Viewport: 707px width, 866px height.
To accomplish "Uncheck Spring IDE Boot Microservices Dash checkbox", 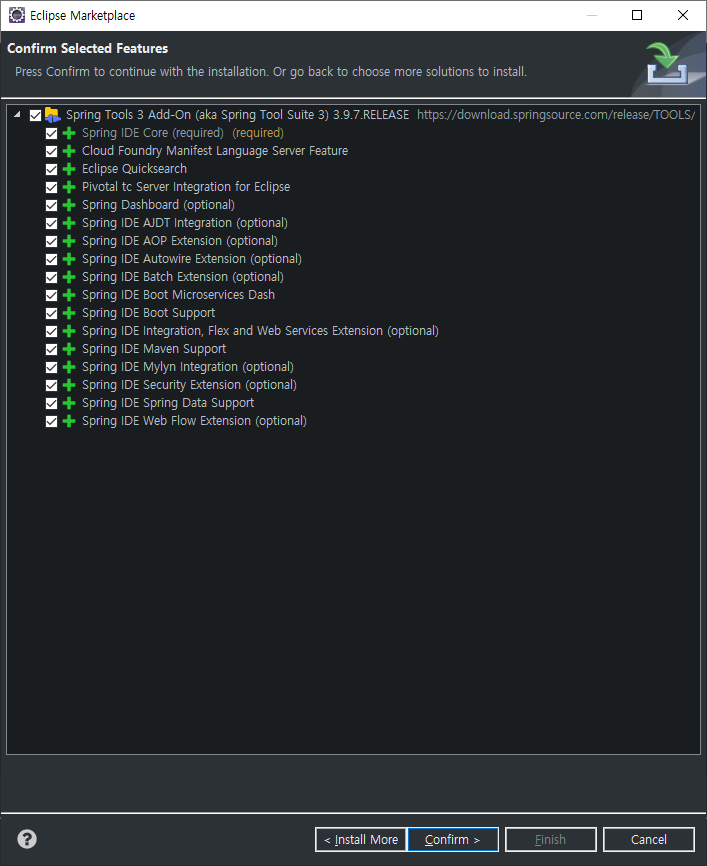I will (x=51, y=295).
